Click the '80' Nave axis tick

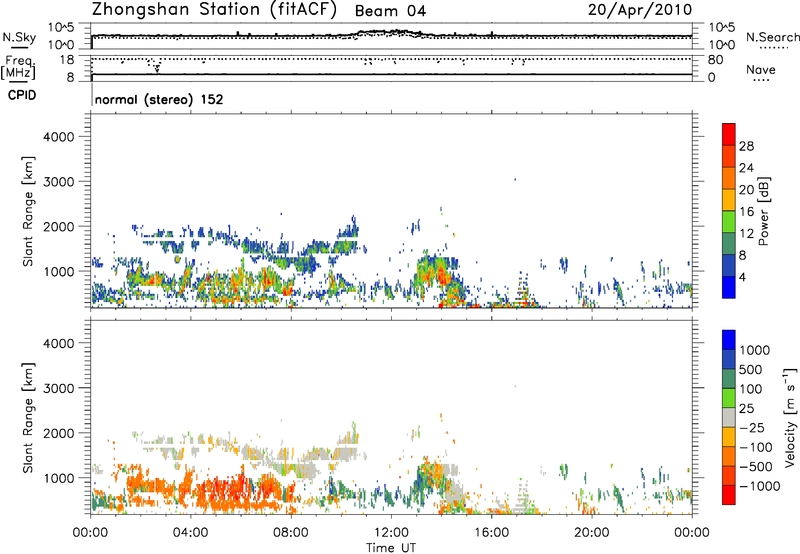coord(715,60)
